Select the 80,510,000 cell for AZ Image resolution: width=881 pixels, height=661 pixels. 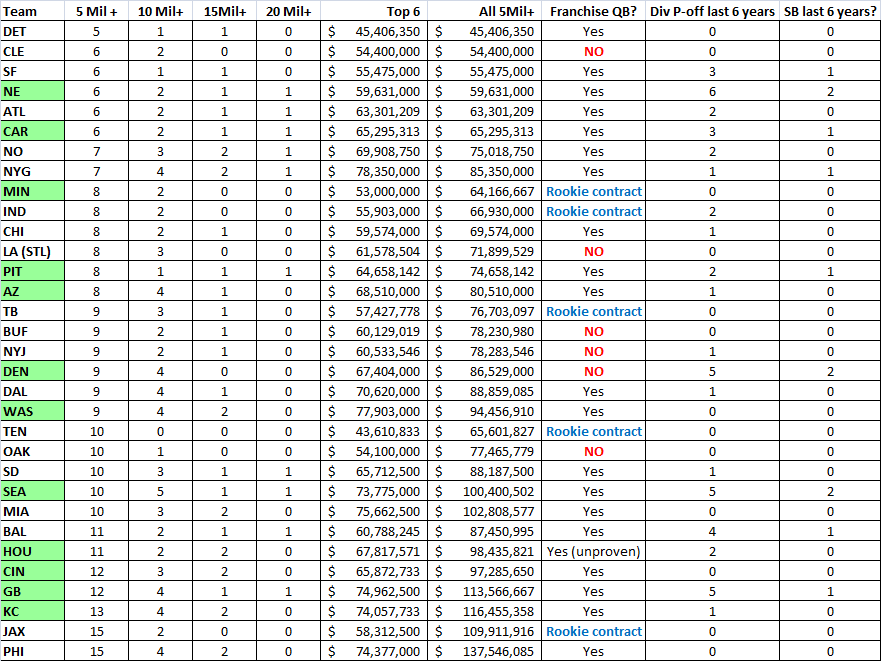pyautogui.click(x=484, y=292)
